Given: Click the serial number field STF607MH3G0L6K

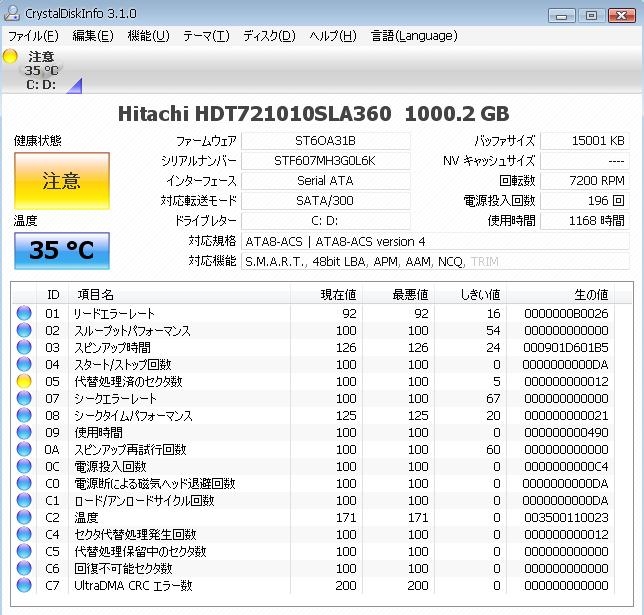Looking at the screenshot, I should tap(326, 161).
